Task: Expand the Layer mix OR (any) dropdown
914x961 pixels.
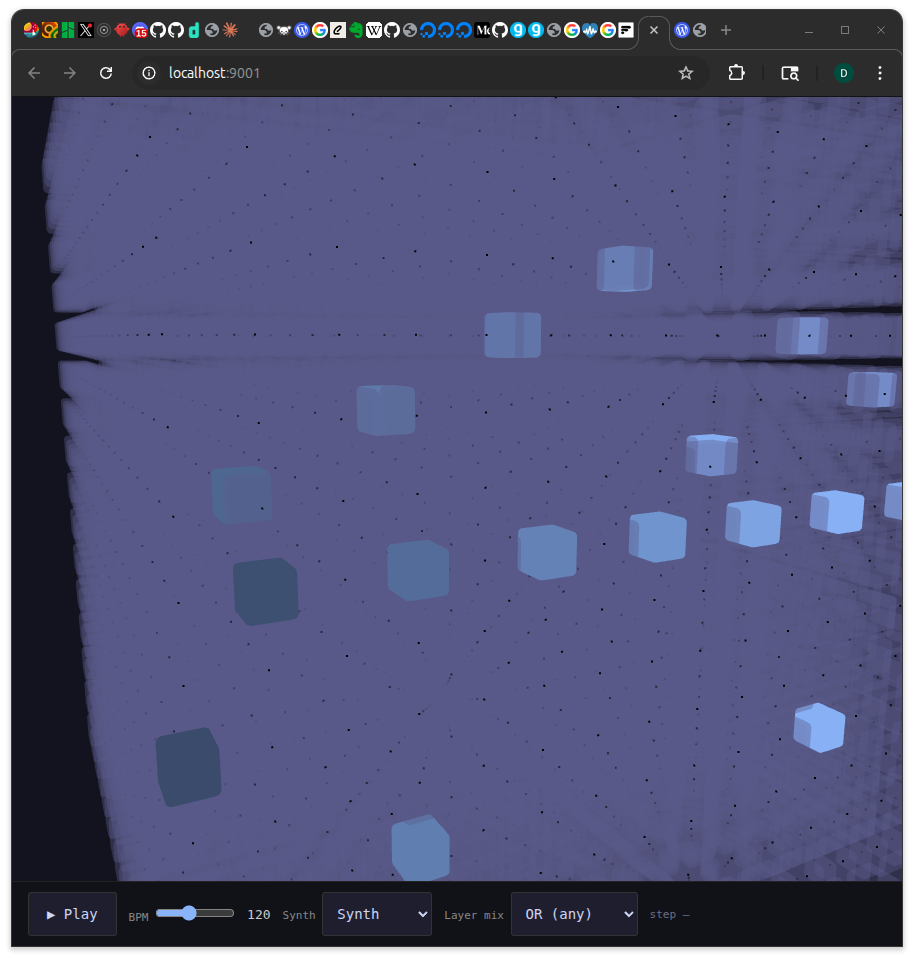Action: tap(574, 914)
